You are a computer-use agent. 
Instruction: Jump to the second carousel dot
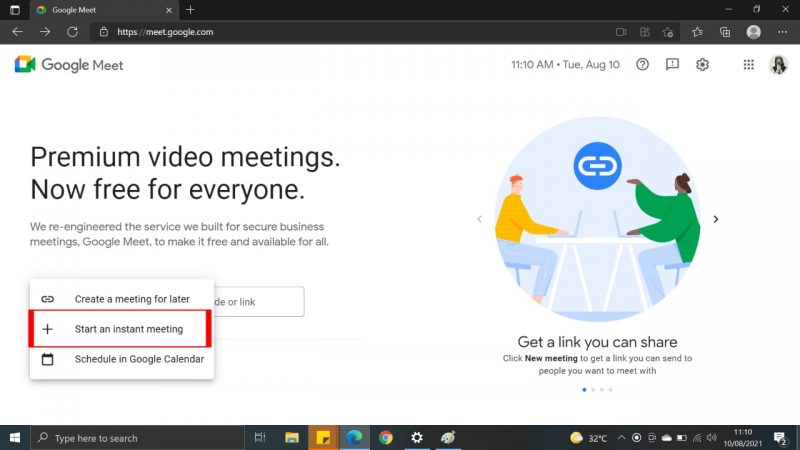[x=593, y=390]
